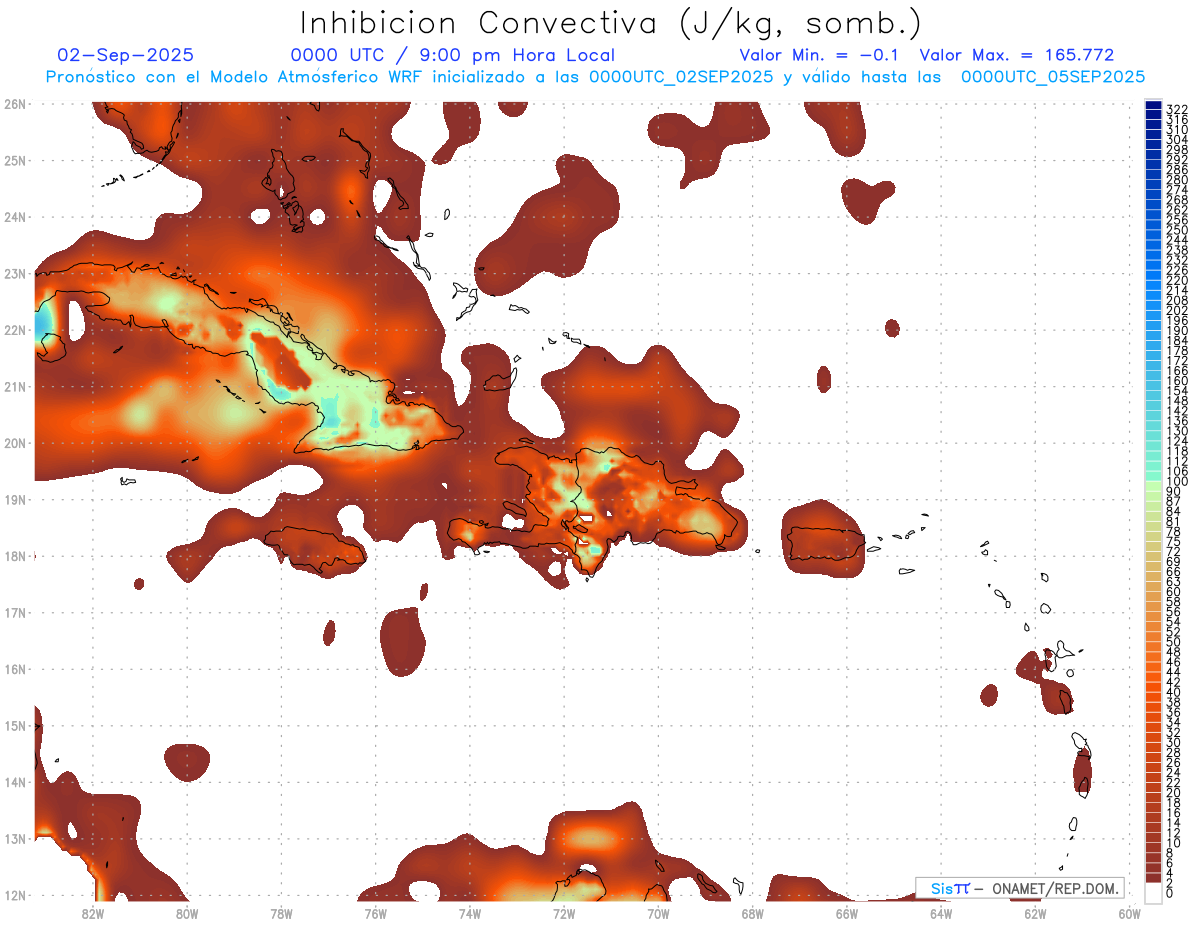Click the 19N latitude label
The width and height of the screenshot is (1200, 927).
point(15,499)
